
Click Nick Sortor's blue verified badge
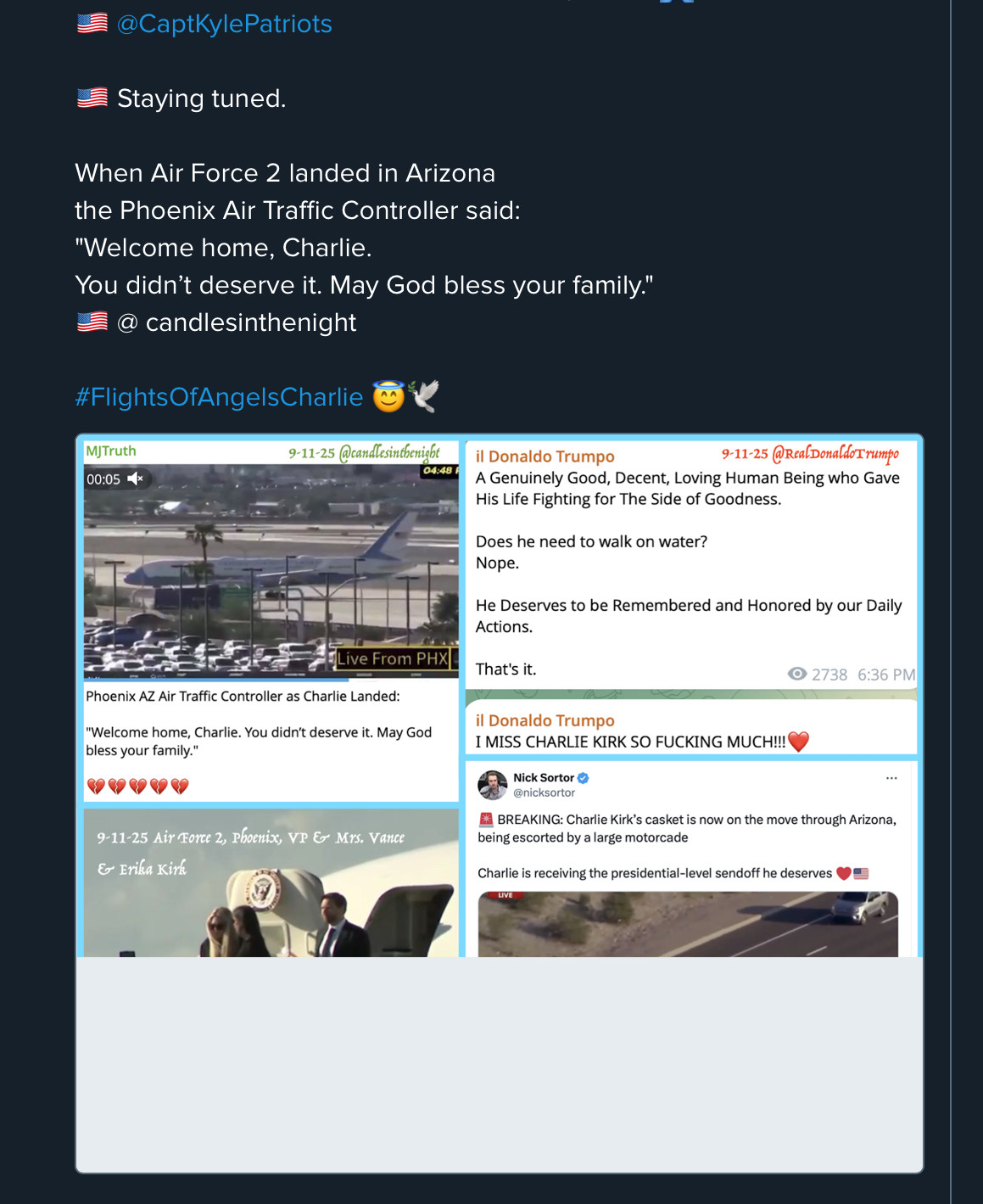click(x=584, y=778)
